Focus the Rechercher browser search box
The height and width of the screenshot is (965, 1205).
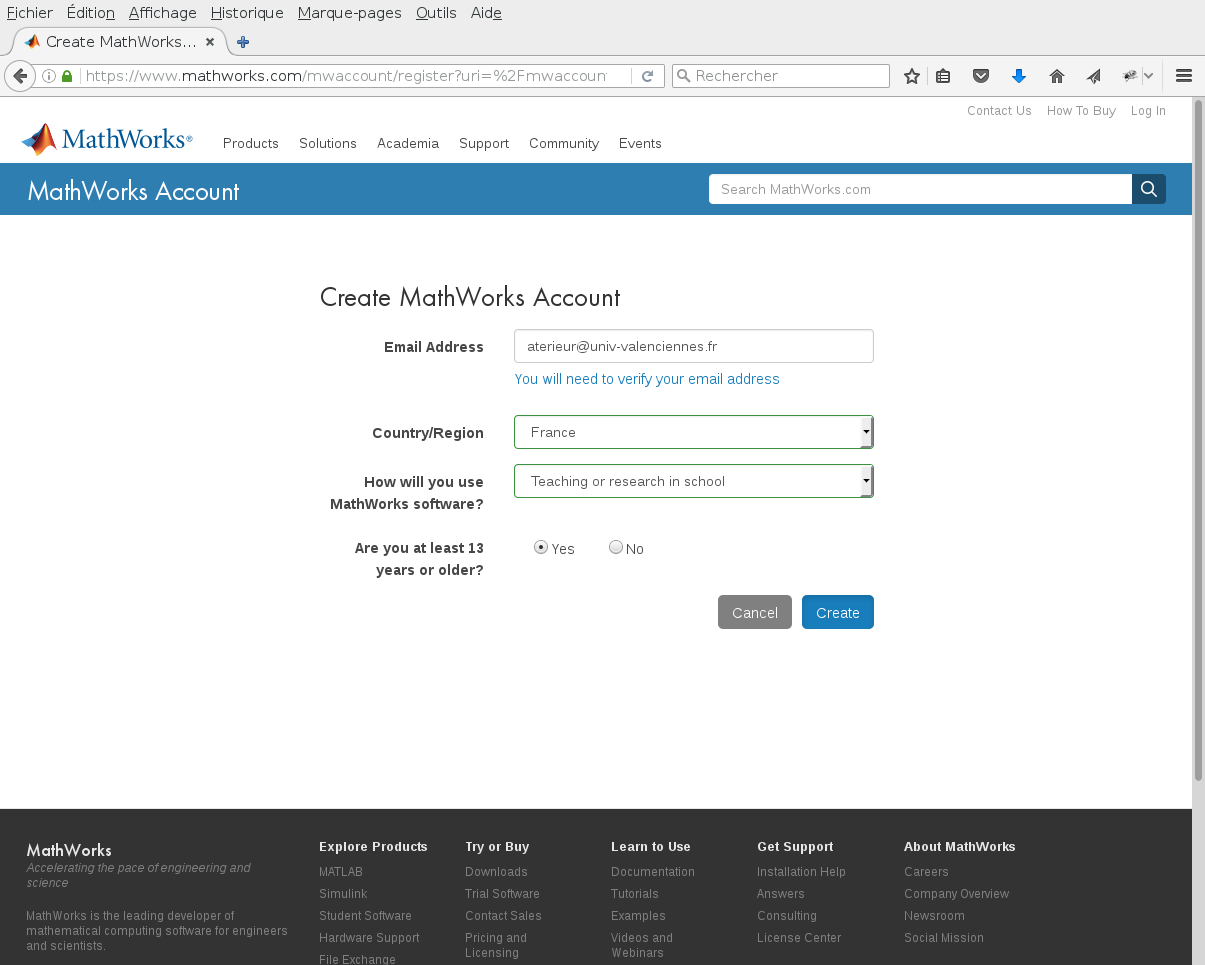[x=781, y=76]
